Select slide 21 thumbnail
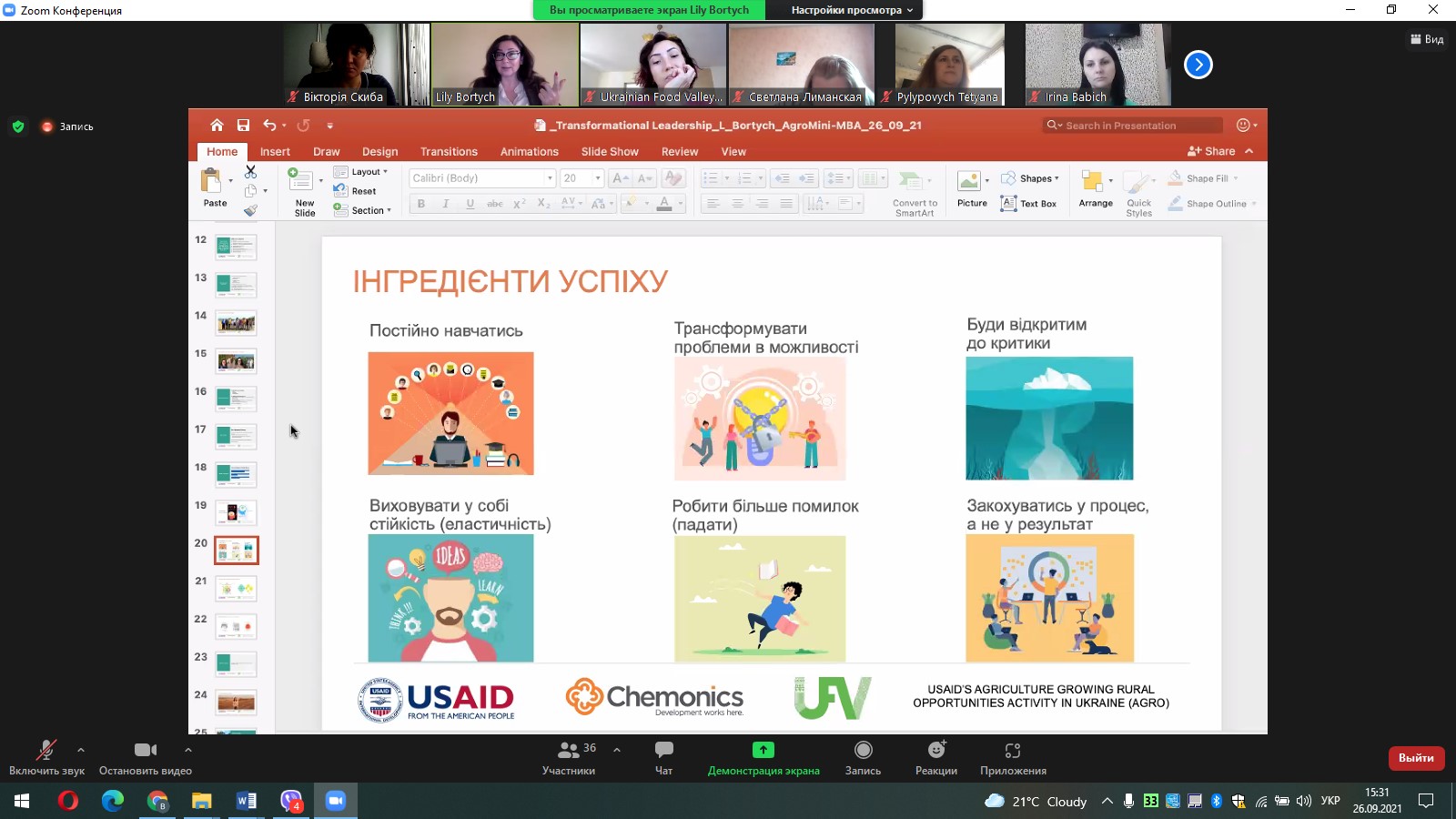The width and height of the screenshot is (1456, 819). [x=237, y=589]
